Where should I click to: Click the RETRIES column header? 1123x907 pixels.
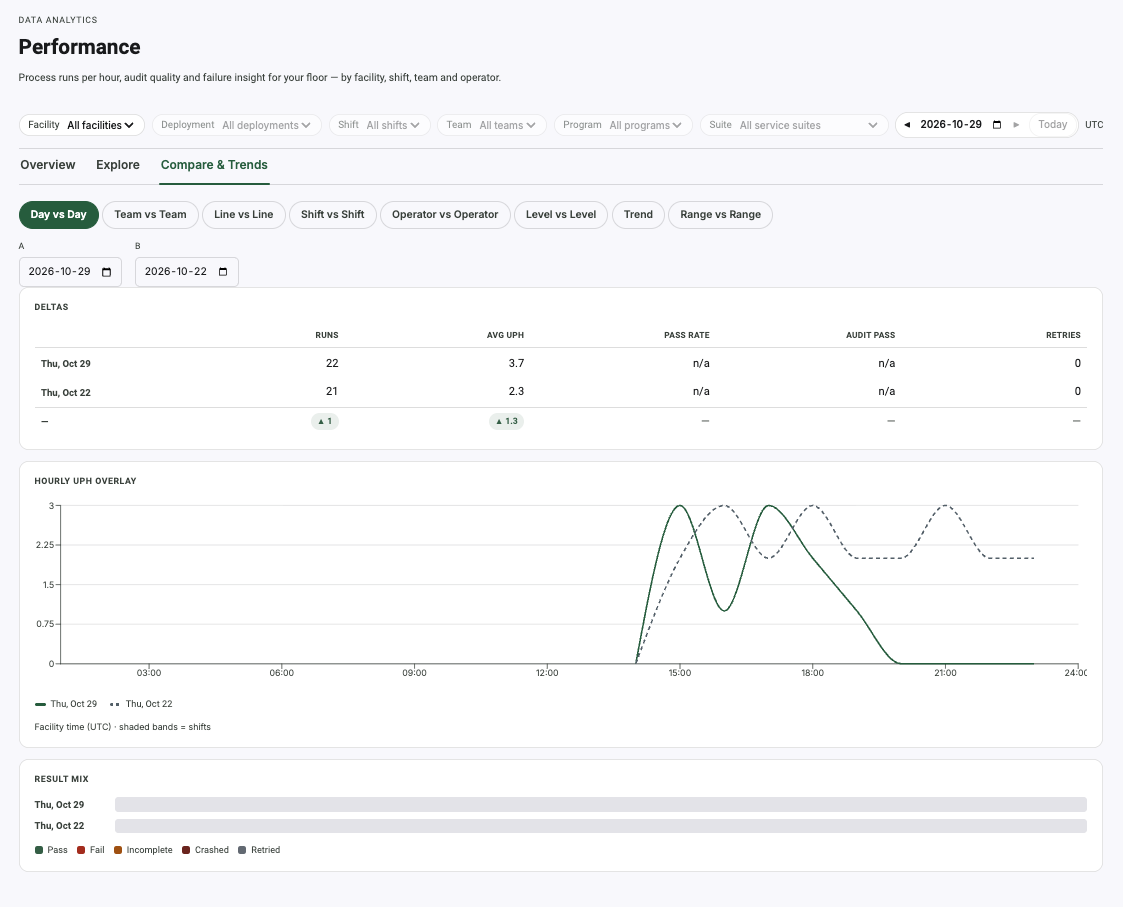tap(1063, 335)
